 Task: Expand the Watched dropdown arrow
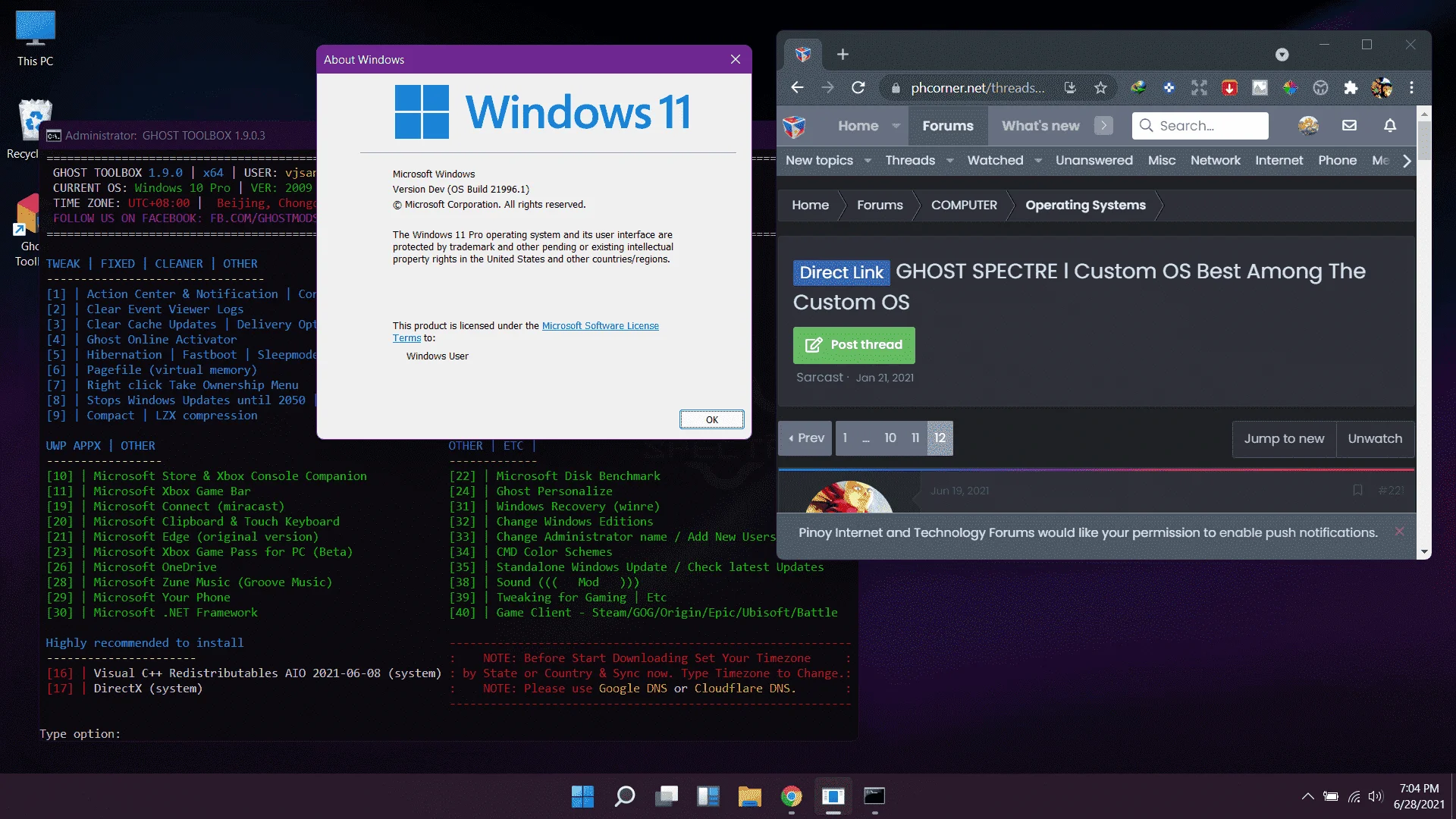(1038, 161)
